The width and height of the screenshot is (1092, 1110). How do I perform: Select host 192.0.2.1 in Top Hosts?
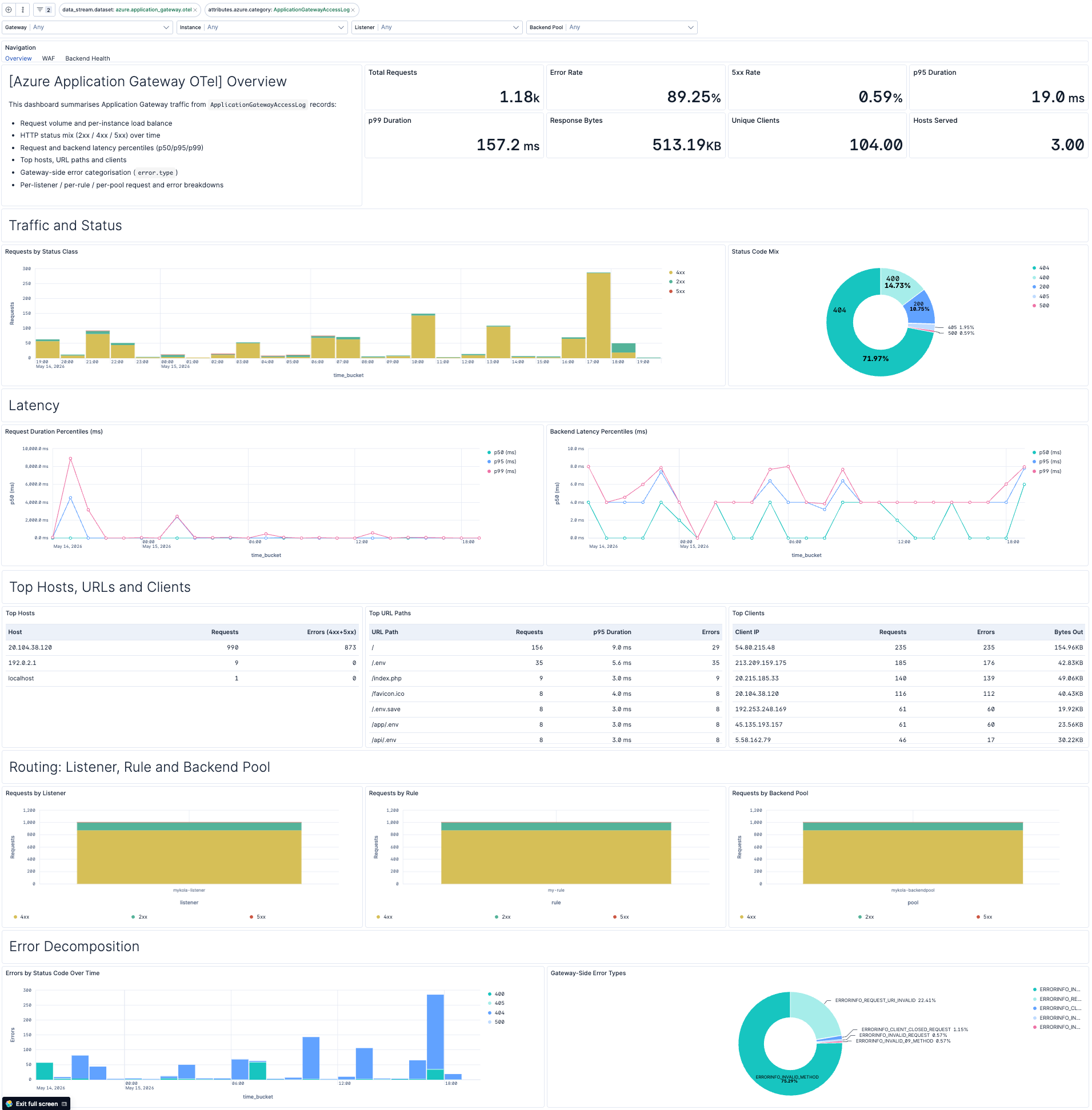click(22, 663)
